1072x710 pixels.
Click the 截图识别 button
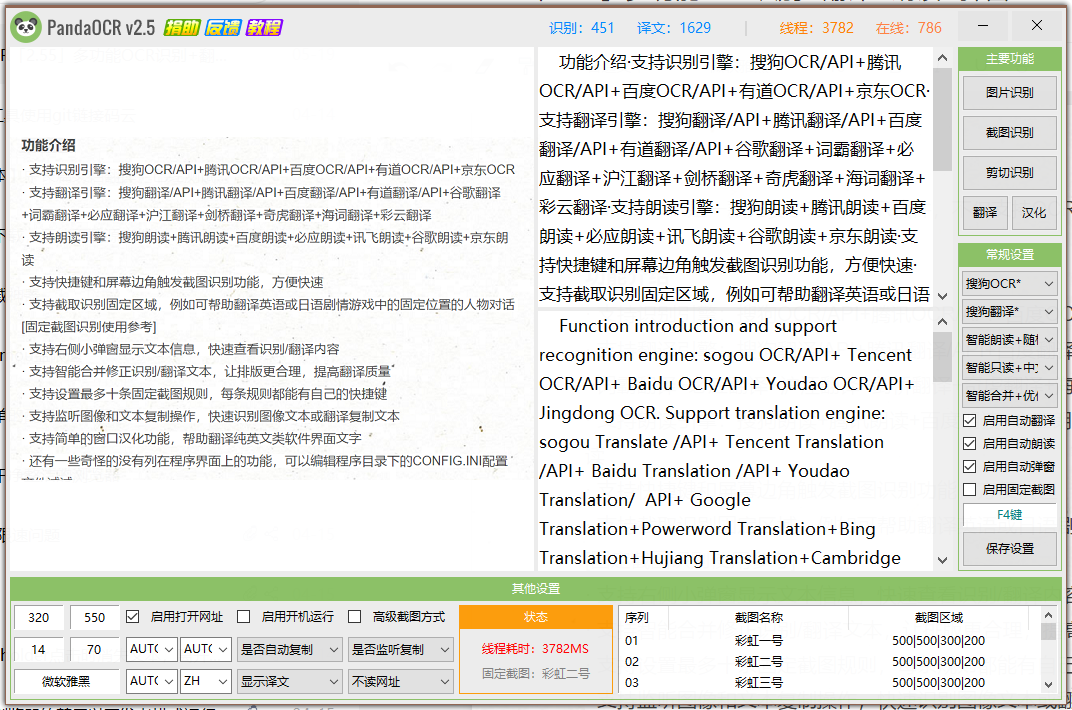click(x=1010, y=133)
